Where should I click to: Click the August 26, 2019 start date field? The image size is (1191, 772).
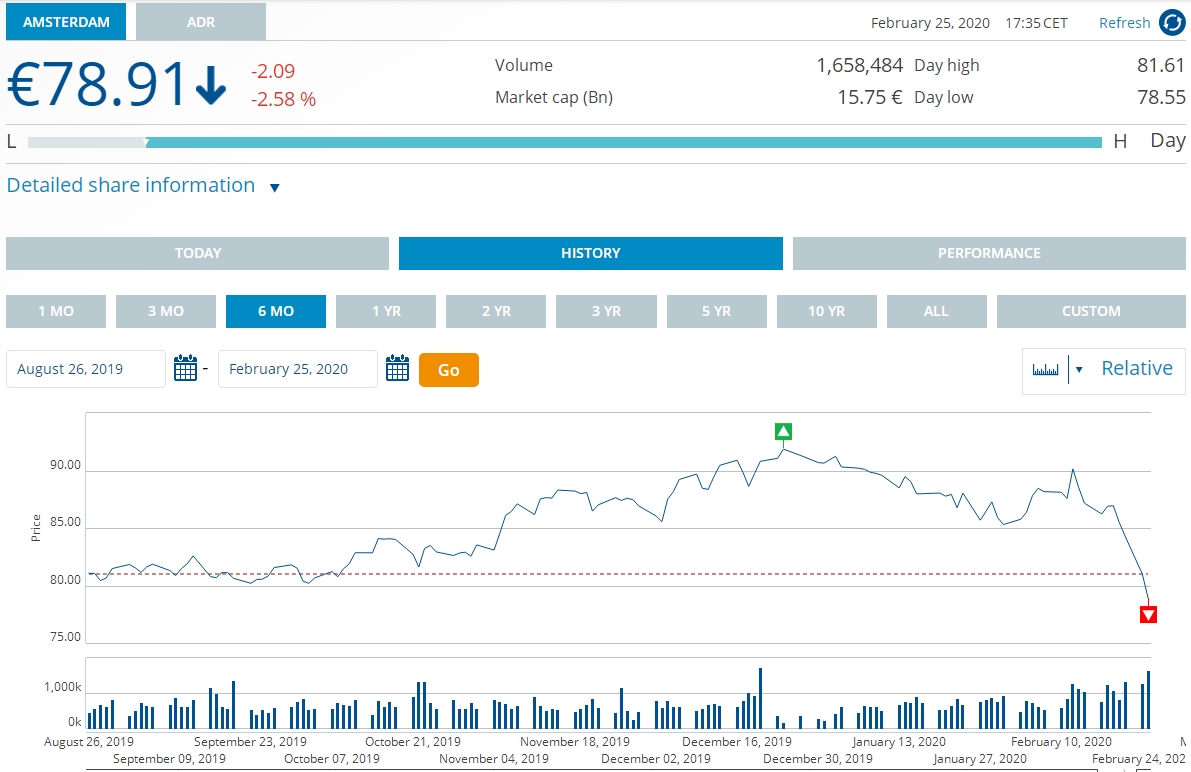(x=86, y=369)
